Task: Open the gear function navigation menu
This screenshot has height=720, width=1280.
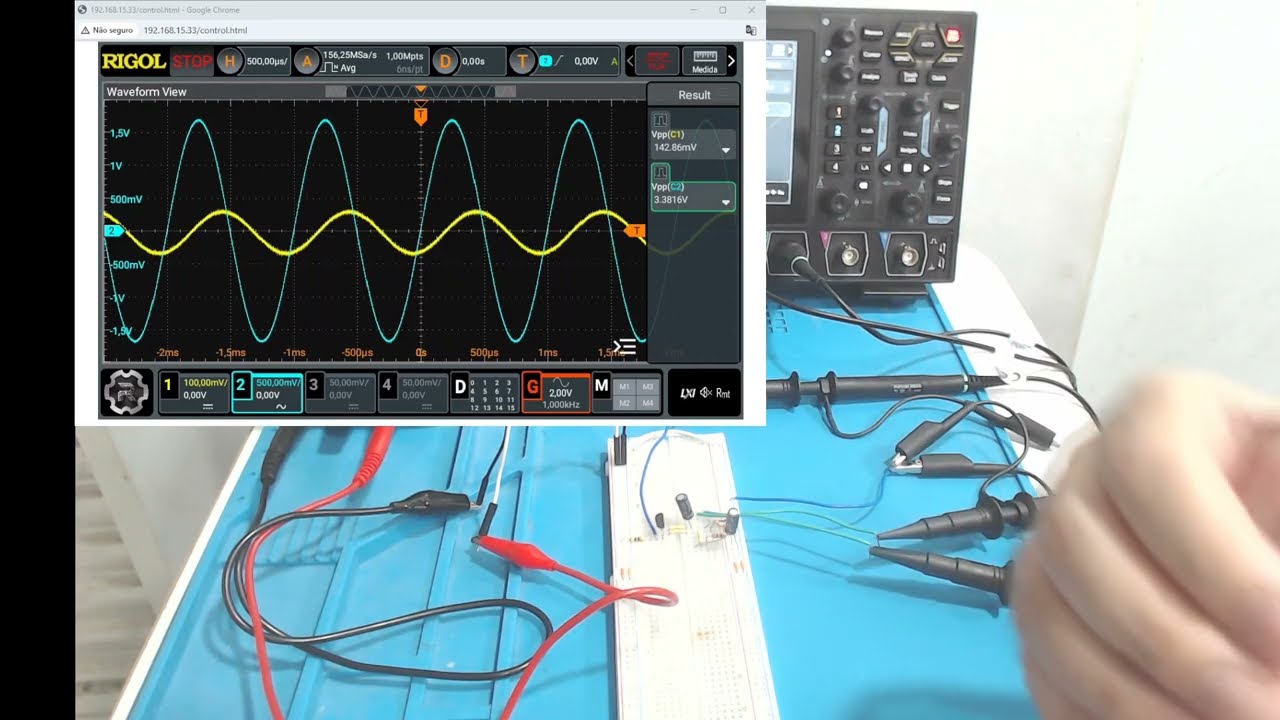Action: 126,391
